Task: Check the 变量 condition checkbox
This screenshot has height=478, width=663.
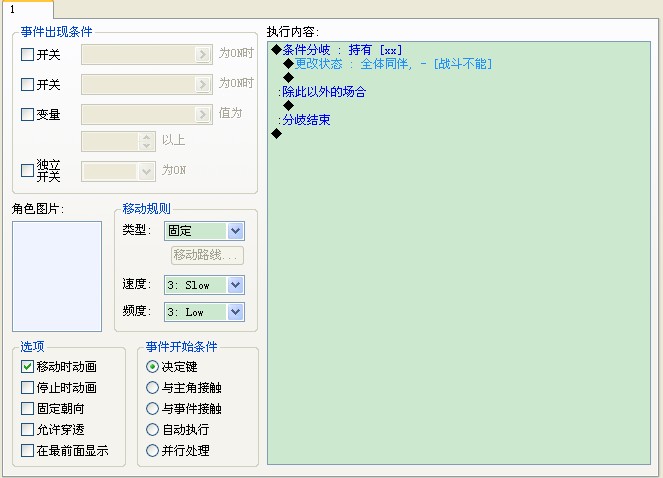Action: click(27, 114)
